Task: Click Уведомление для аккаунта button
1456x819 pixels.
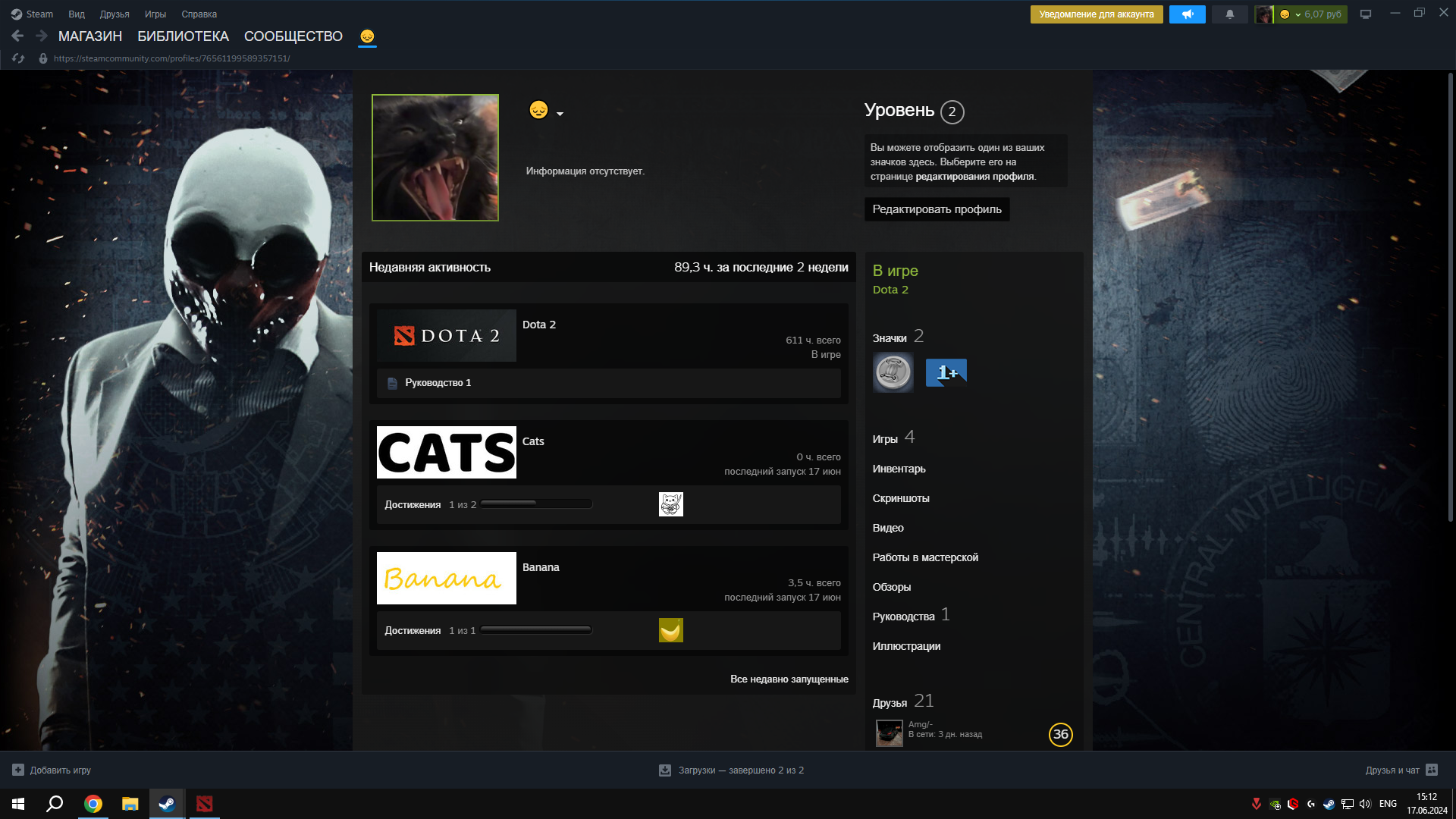Action: click(1097, 14)
